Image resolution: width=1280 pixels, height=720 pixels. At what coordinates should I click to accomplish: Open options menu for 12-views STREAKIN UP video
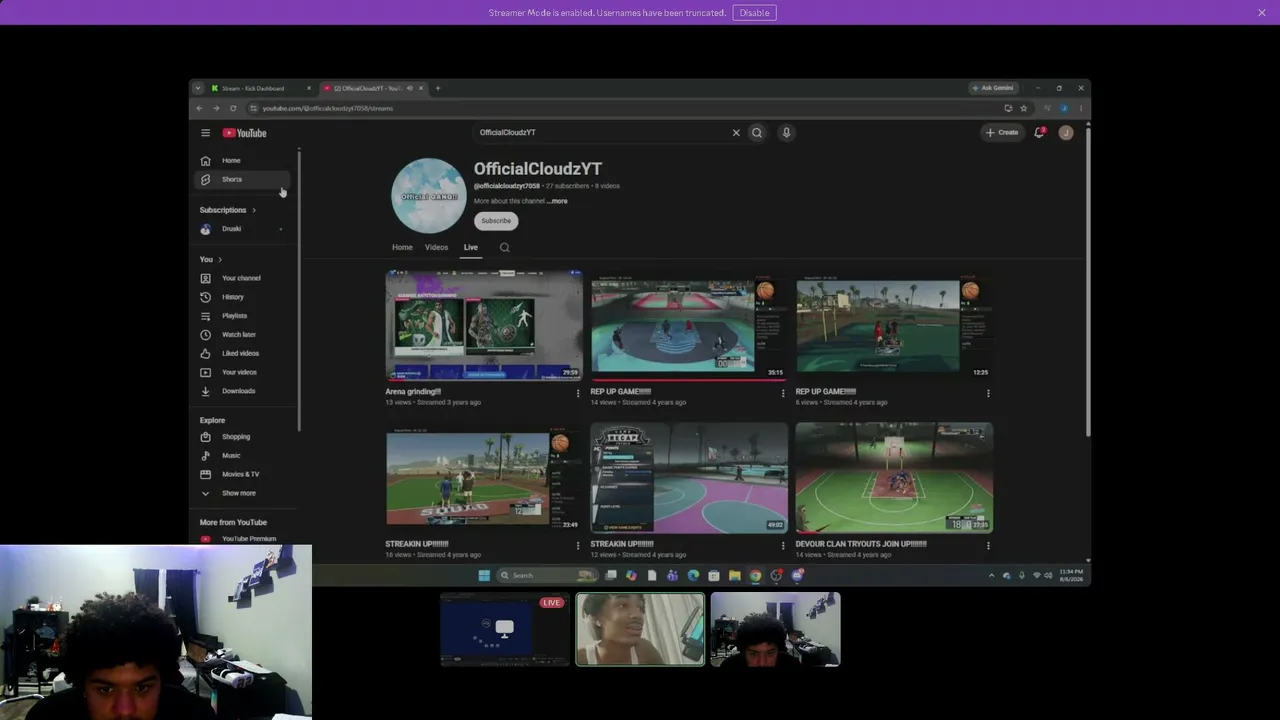[x=783, y=545]
